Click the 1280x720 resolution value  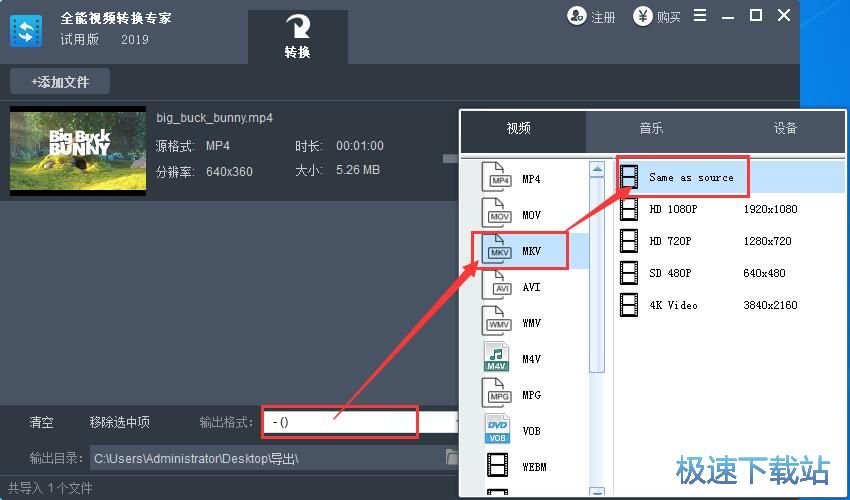coord(767,241)
